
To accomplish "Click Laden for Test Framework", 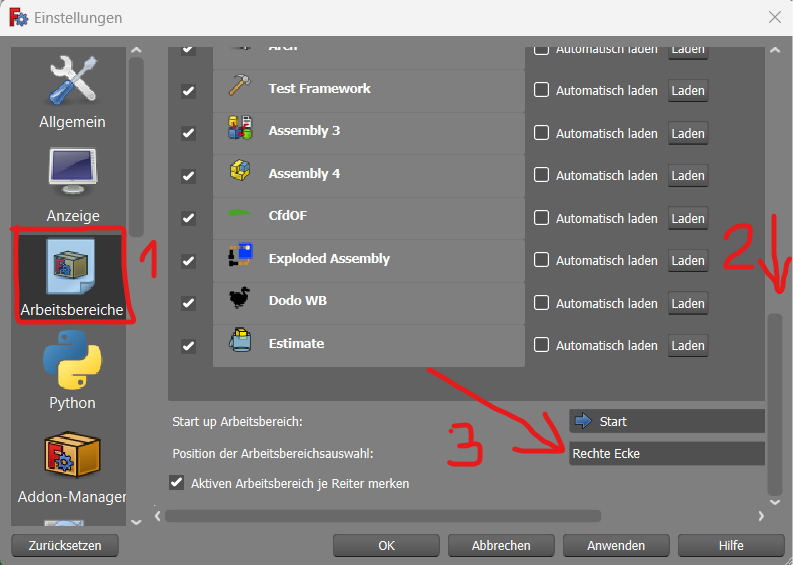I will 688,91.
